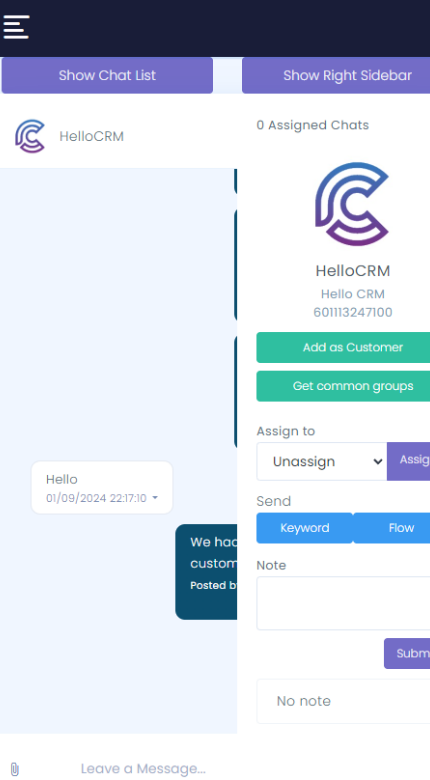Submit the note
This screenshot has height=780, width=430.
pos(407,654)
